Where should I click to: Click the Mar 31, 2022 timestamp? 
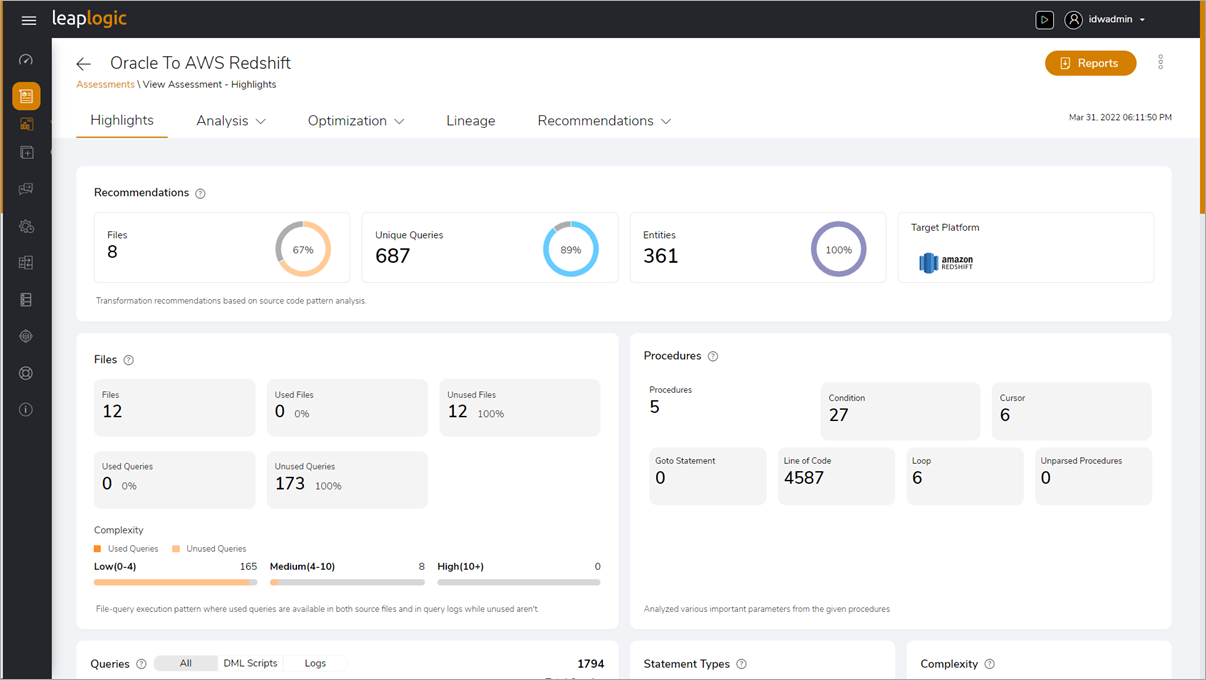coord(1120,118)
